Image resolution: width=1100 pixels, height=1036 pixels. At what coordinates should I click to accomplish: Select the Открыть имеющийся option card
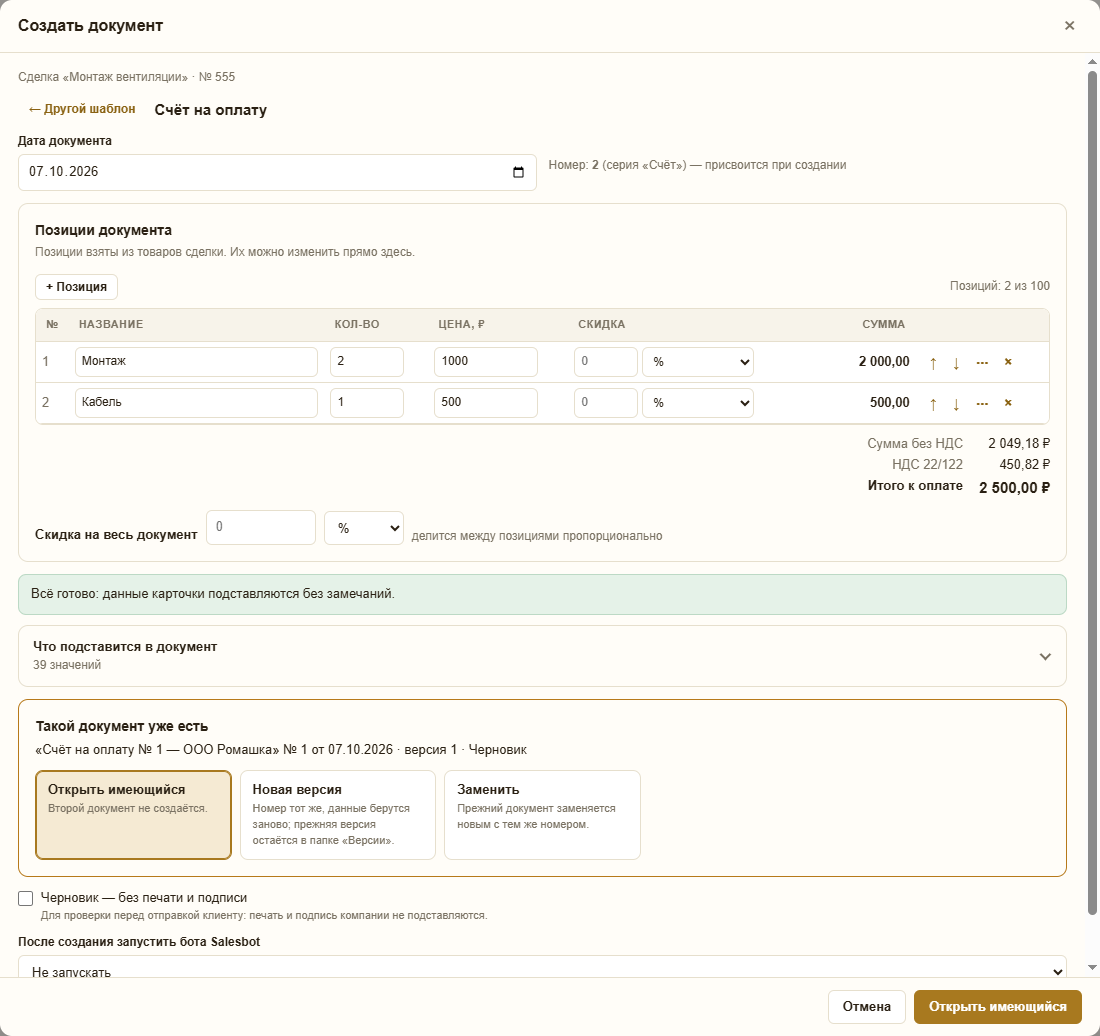click(x=133, y=815)
